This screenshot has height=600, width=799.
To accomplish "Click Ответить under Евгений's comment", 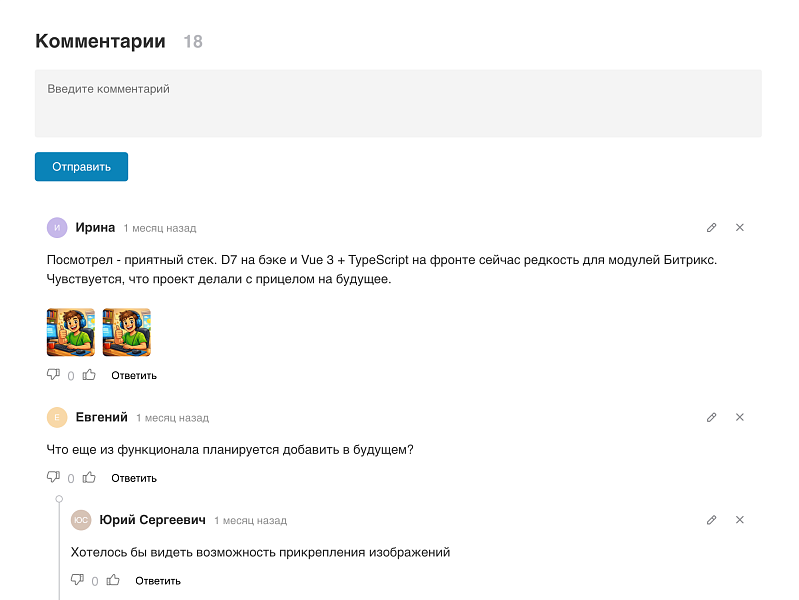I will (x=134, y=478).
